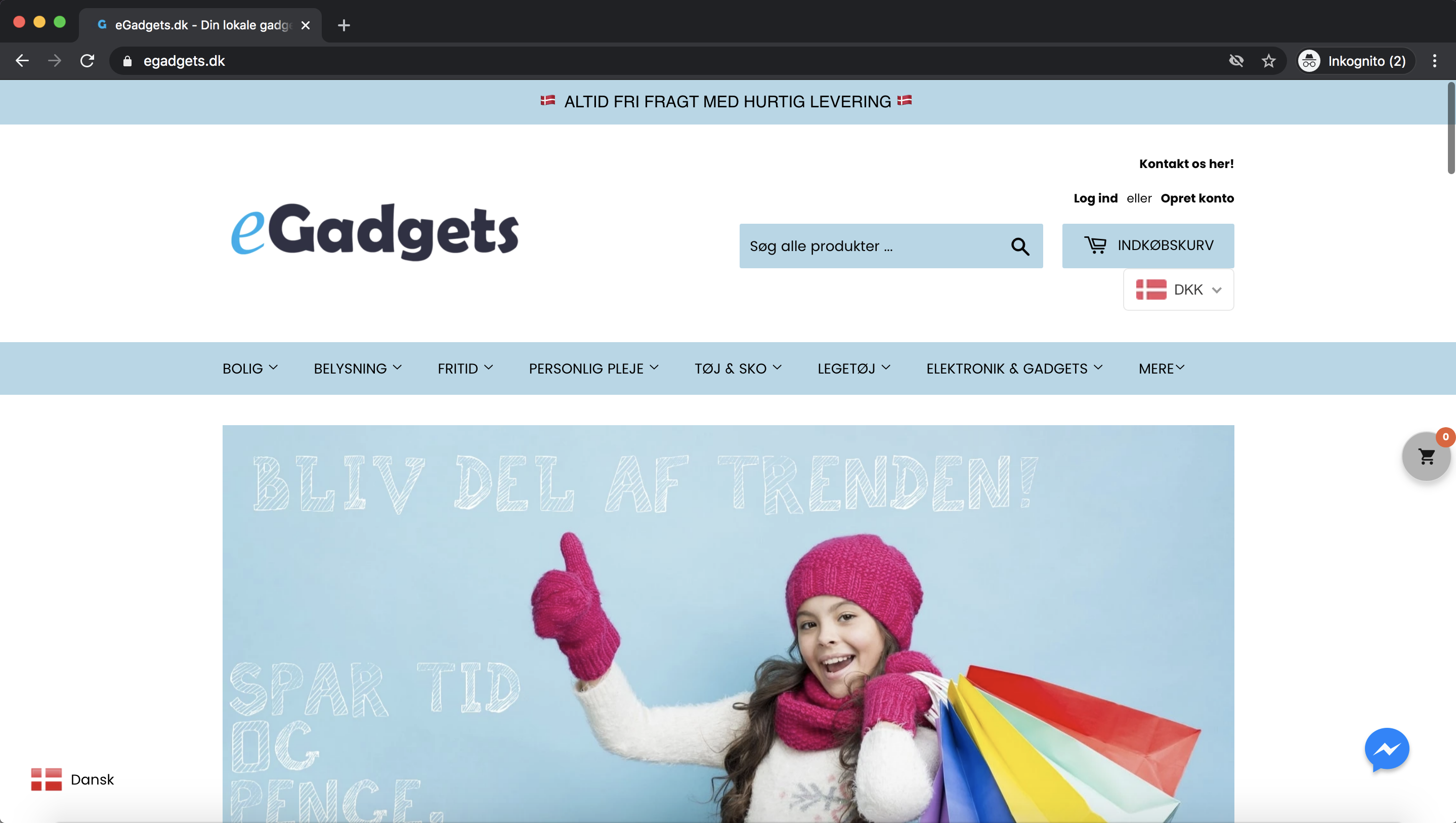Viewport: 1456px width, 823px height.
Task: Click tracking-blocked eye icon in address bar
Action: (1236, 61)
